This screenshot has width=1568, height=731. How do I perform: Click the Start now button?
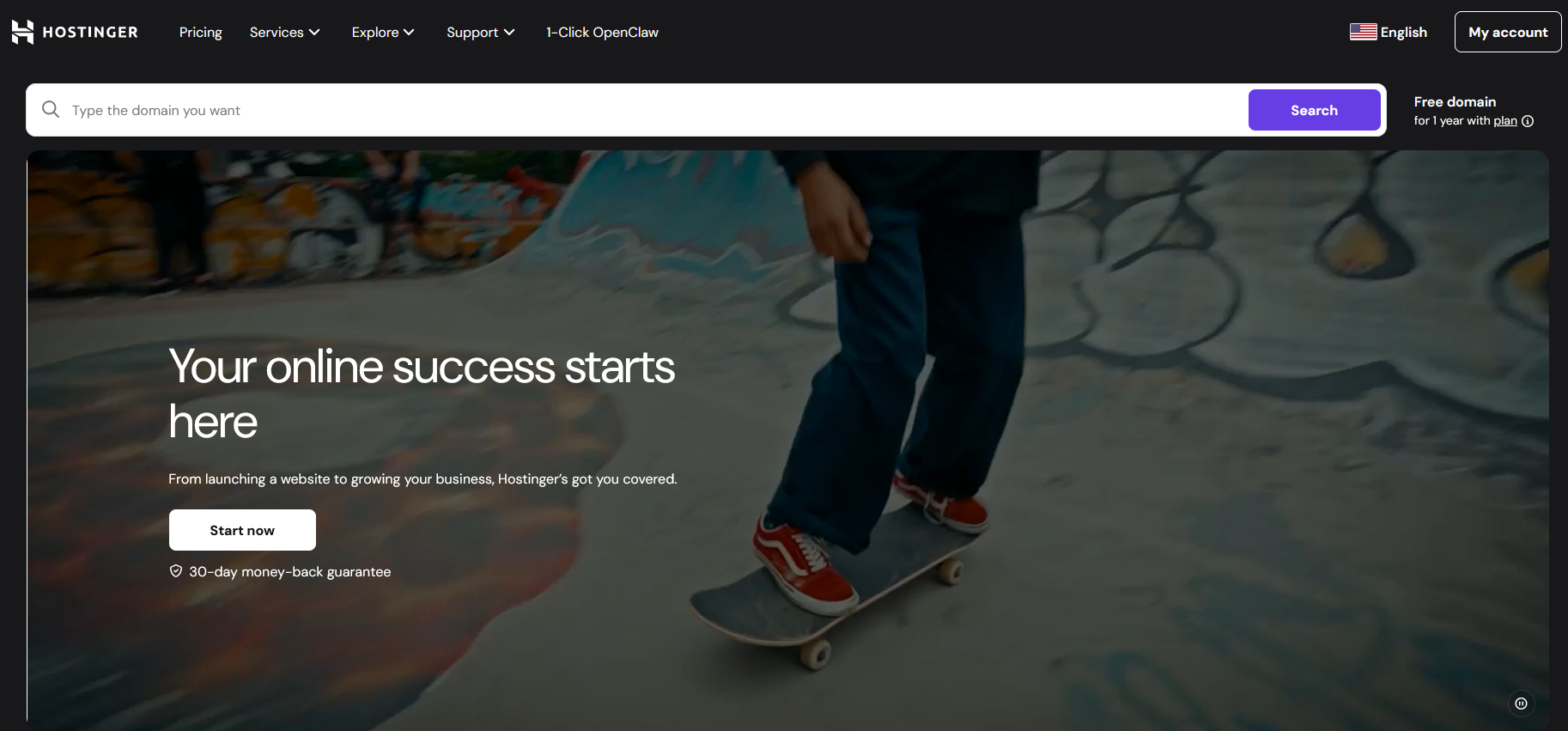click(242, 530)
